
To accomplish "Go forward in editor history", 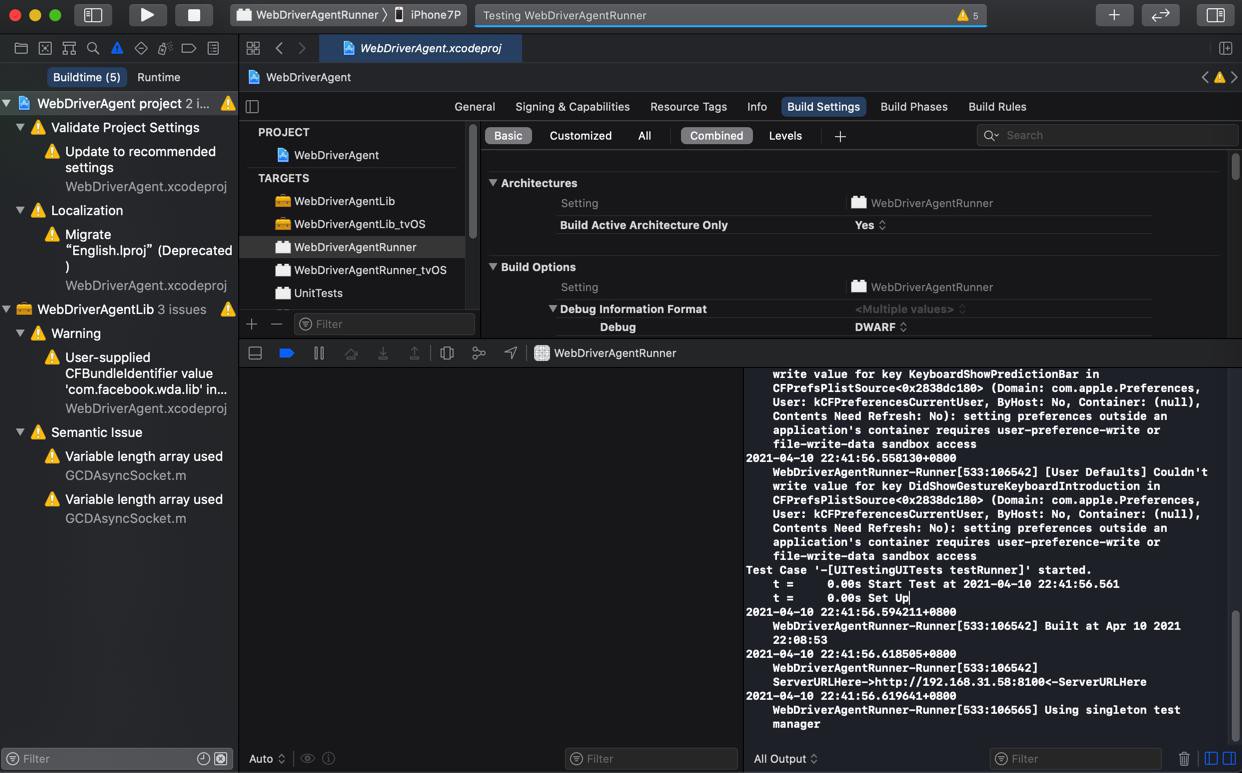I will (302, 48).
